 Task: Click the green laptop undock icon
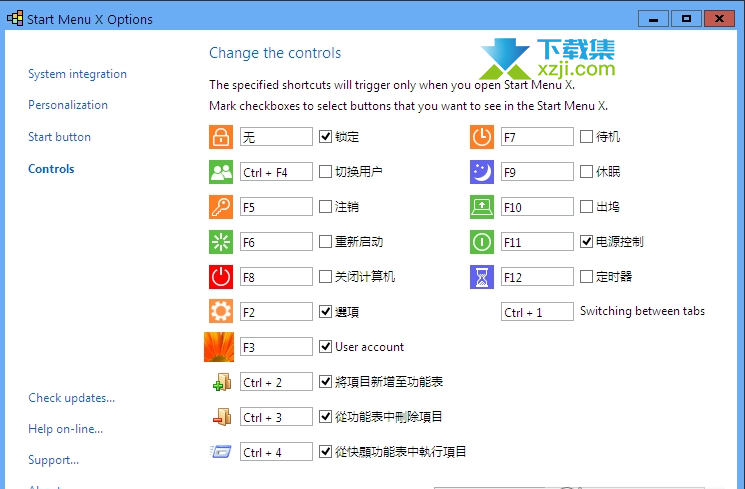point(482,207)
